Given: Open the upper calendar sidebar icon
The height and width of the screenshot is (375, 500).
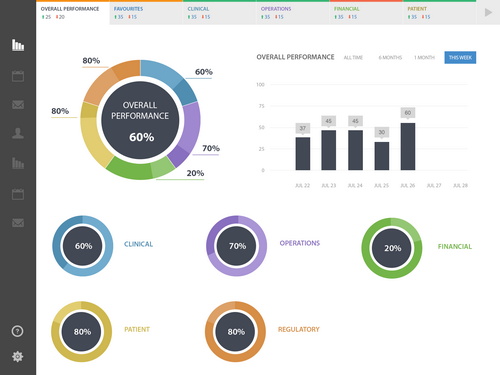Looking at the screenshot, I should click(x=18, y=76).
